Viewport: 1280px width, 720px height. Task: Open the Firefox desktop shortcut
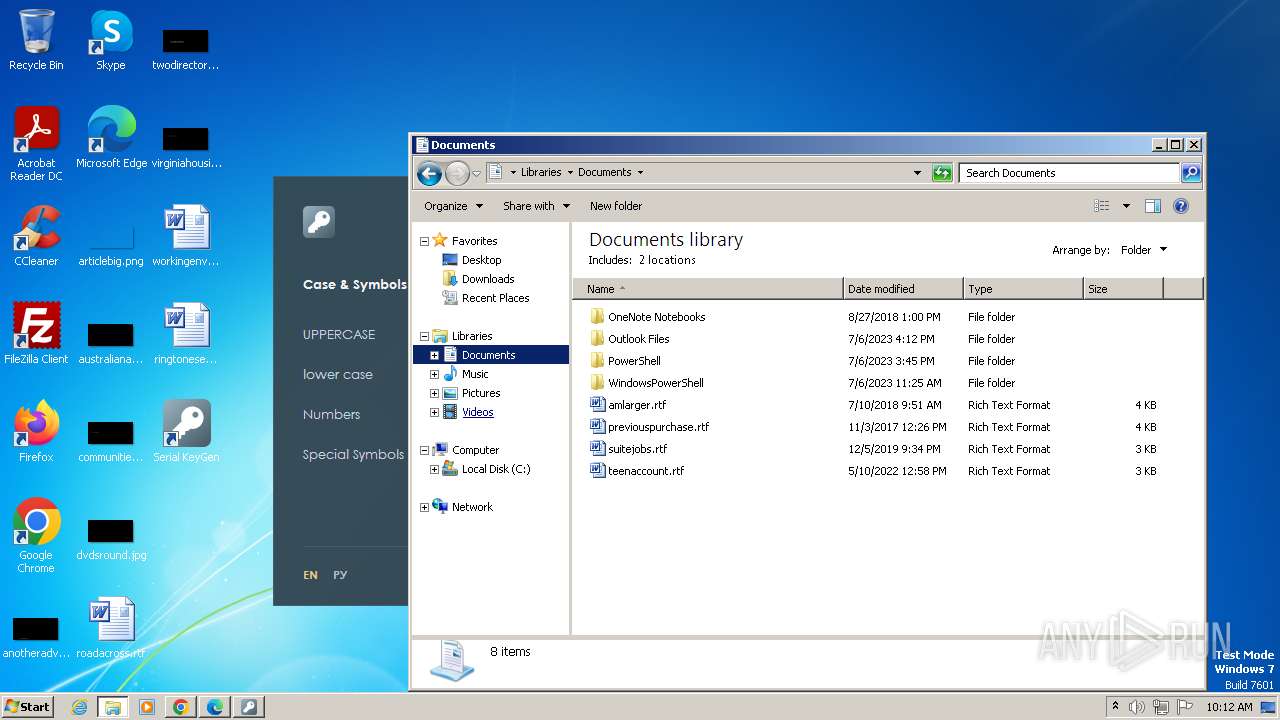(36, 431)
